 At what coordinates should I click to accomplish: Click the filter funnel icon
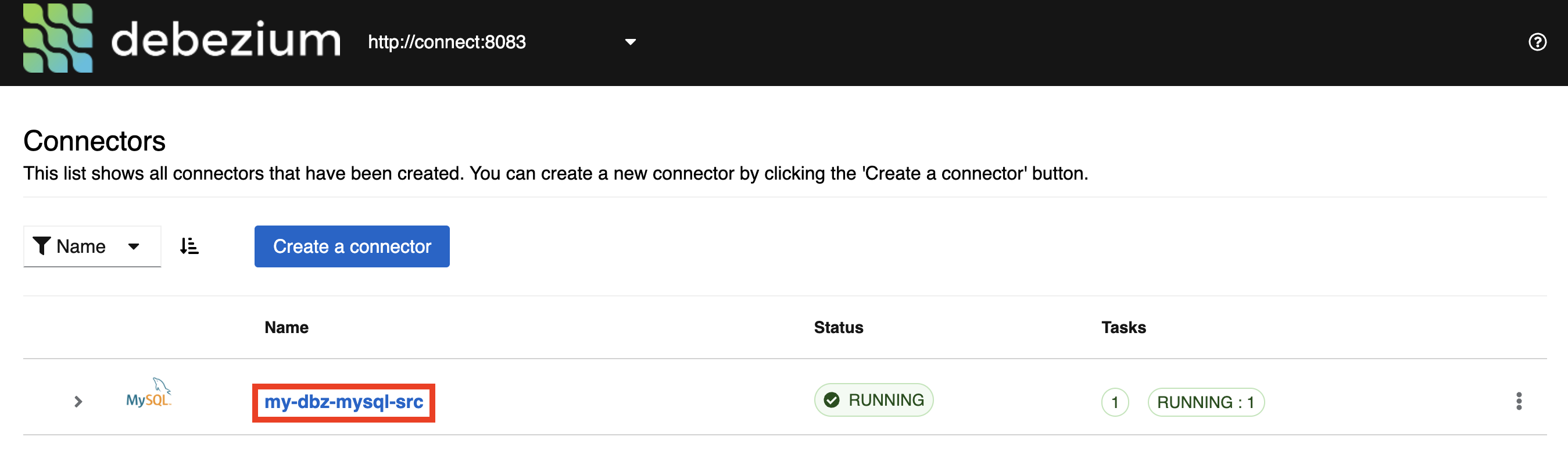41,246
